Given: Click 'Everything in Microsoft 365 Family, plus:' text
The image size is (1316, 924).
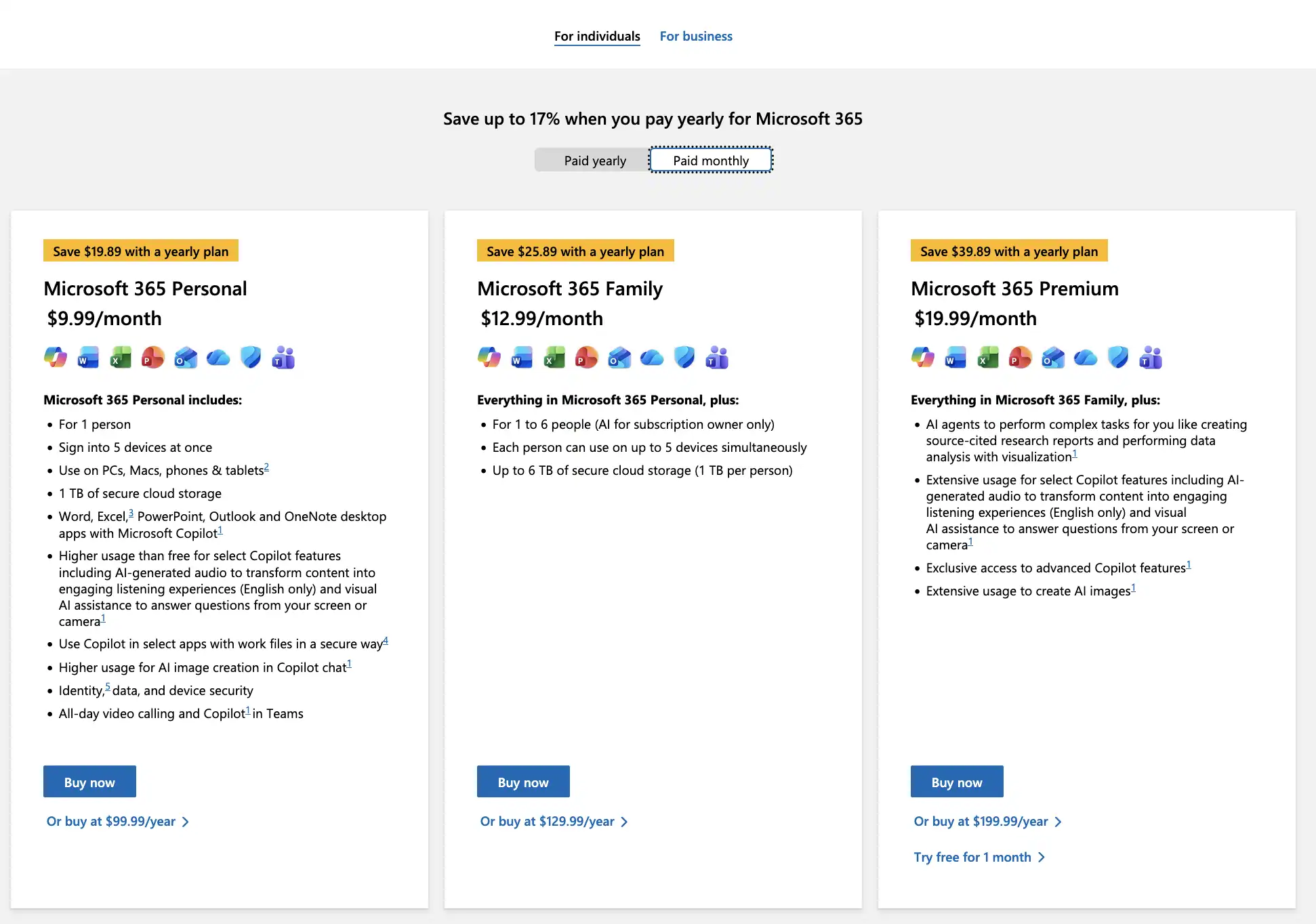Looking at the screenshot, I should (x=1035, y=400).
